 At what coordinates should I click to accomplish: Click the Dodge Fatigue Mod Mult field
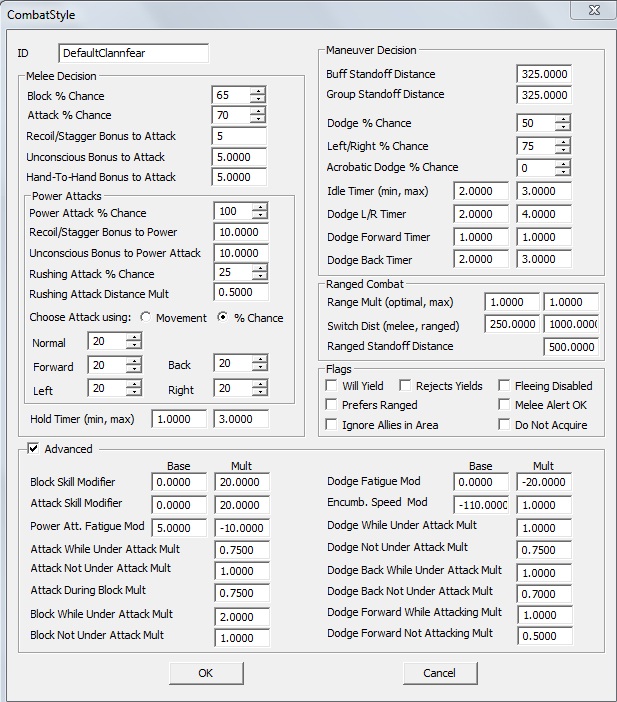[544, 482]
